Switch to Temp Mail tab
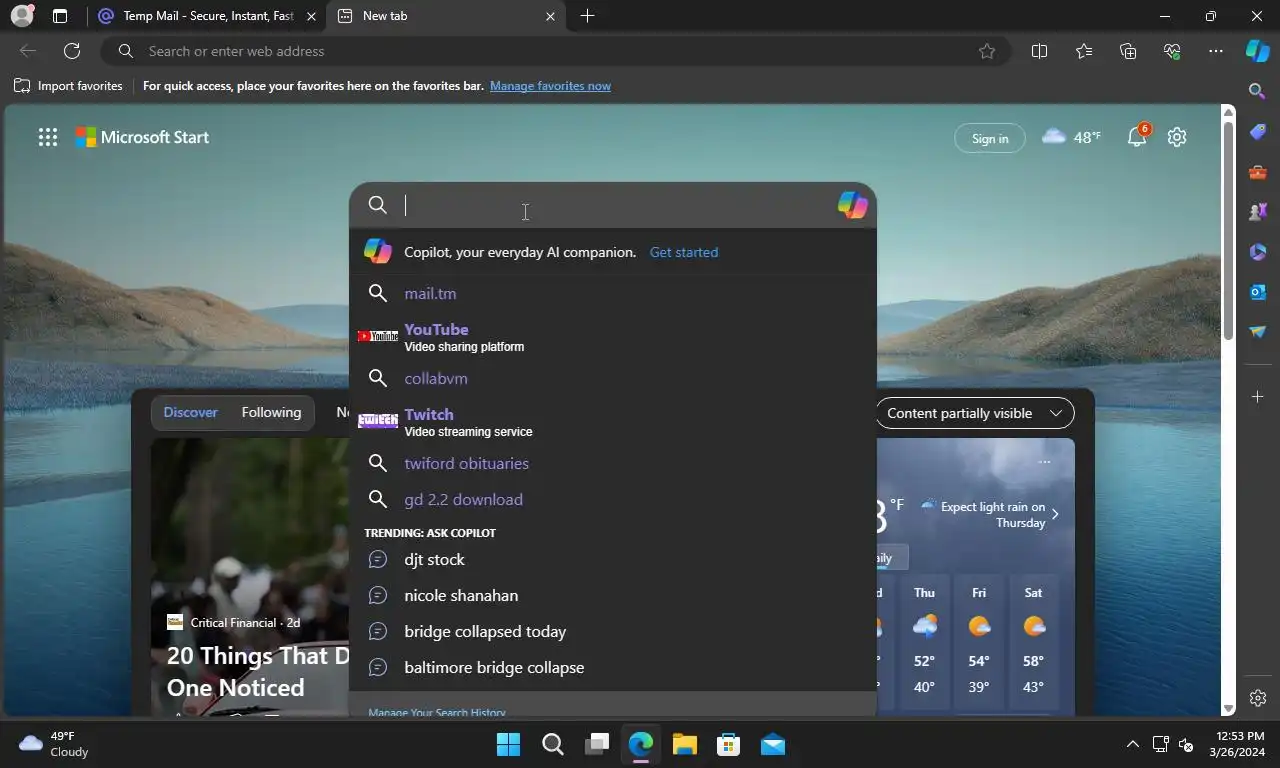 tap(208, 16)
